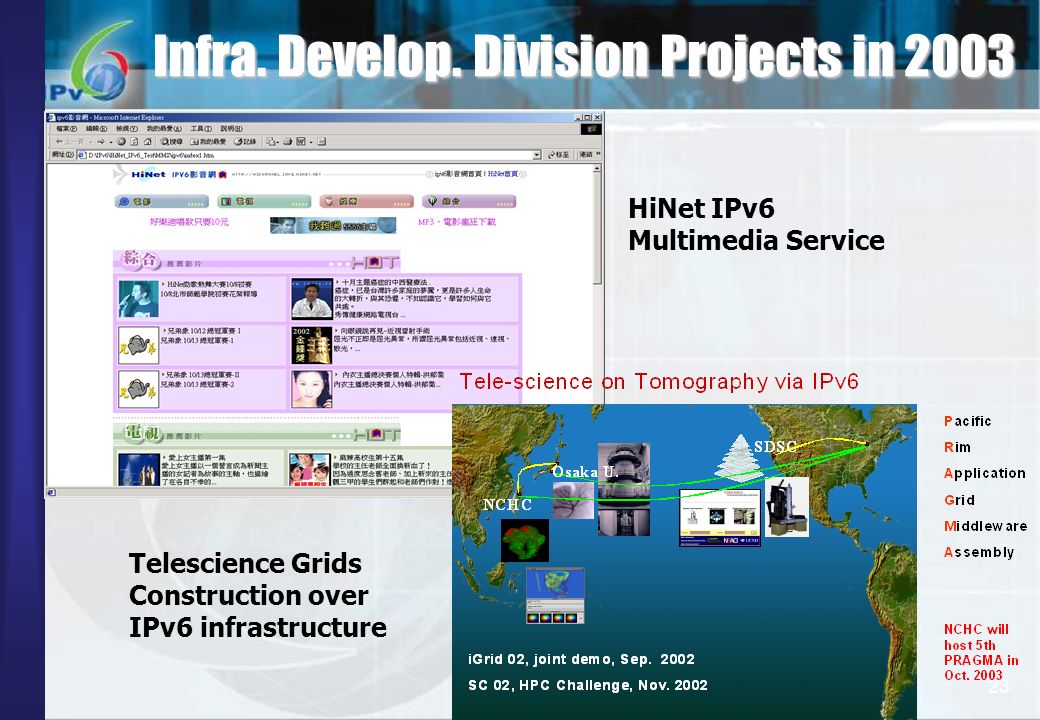Click the Refresh page icon in IE toolbar
Viewport: 1040px width, 720px height.
click(134, 141)
